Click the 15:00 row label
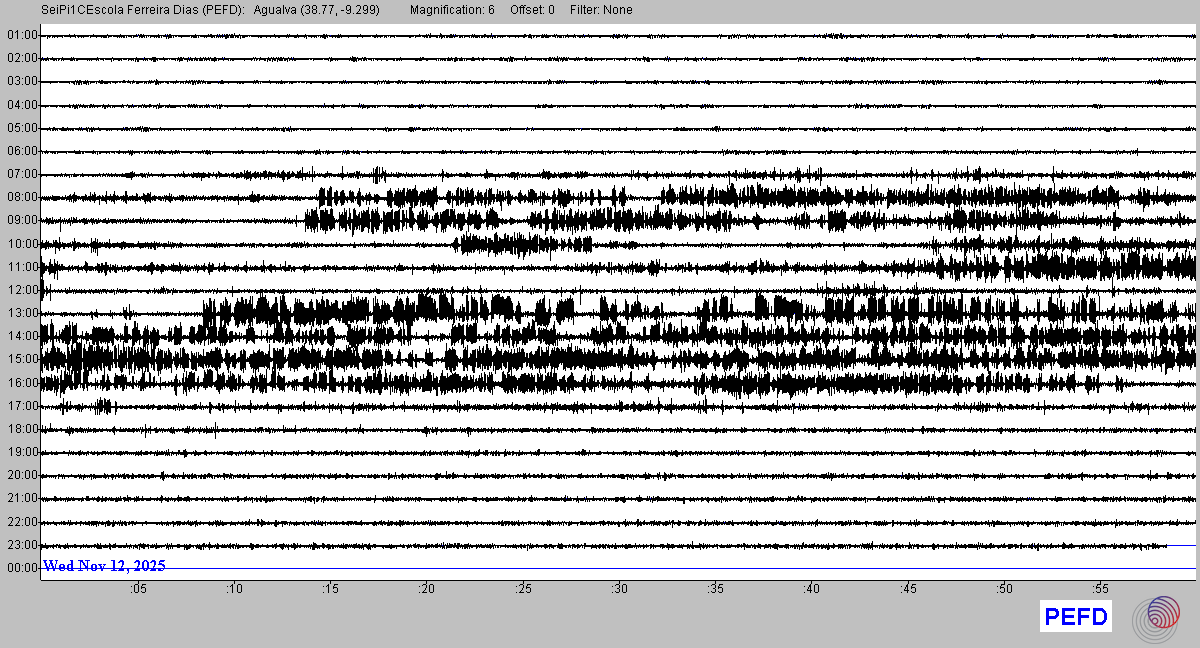The height and width of the screenshot is (648, 1200). click(22, 359)
